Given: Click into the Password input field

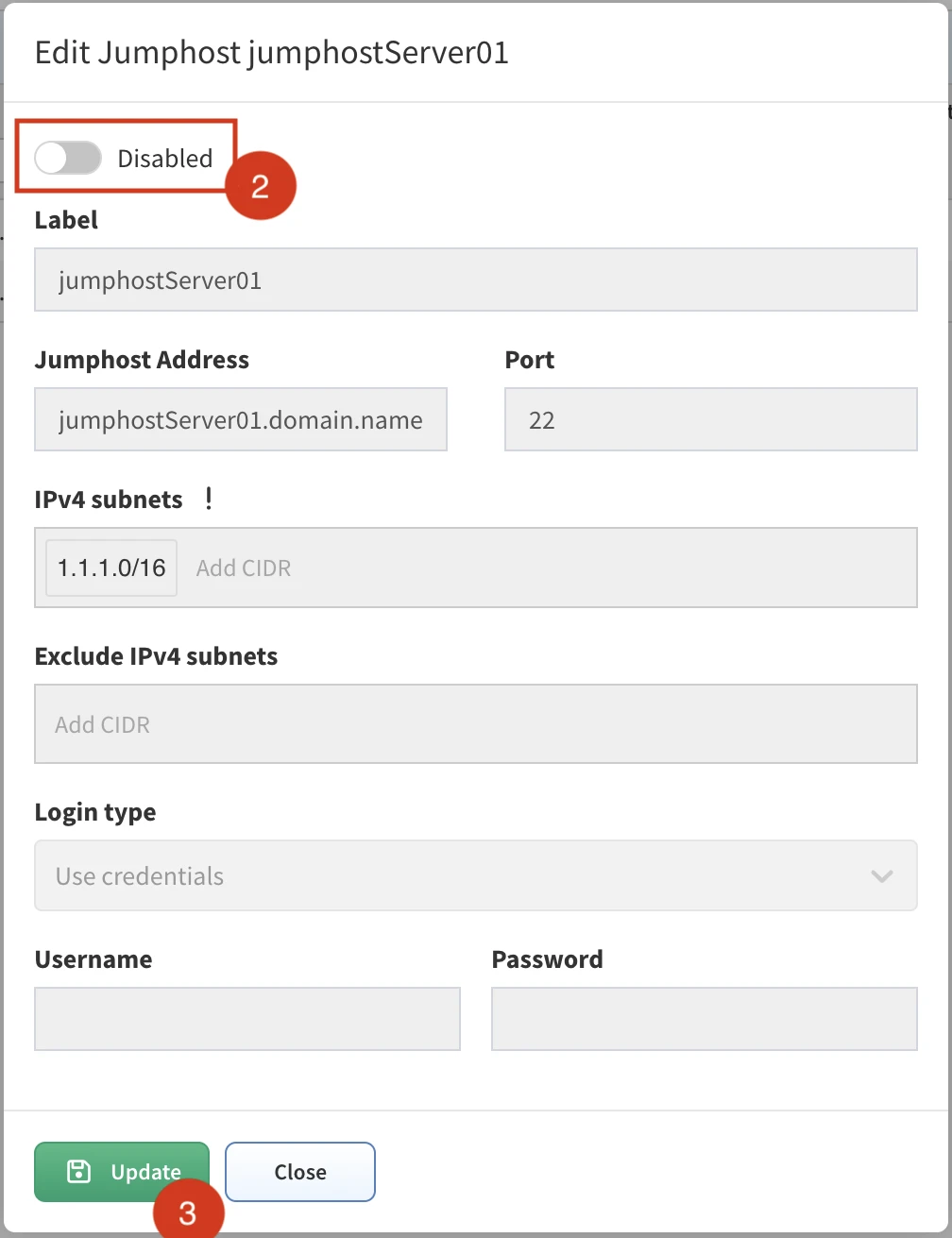Looking at the screenshot, I should tap(704, 1019).
